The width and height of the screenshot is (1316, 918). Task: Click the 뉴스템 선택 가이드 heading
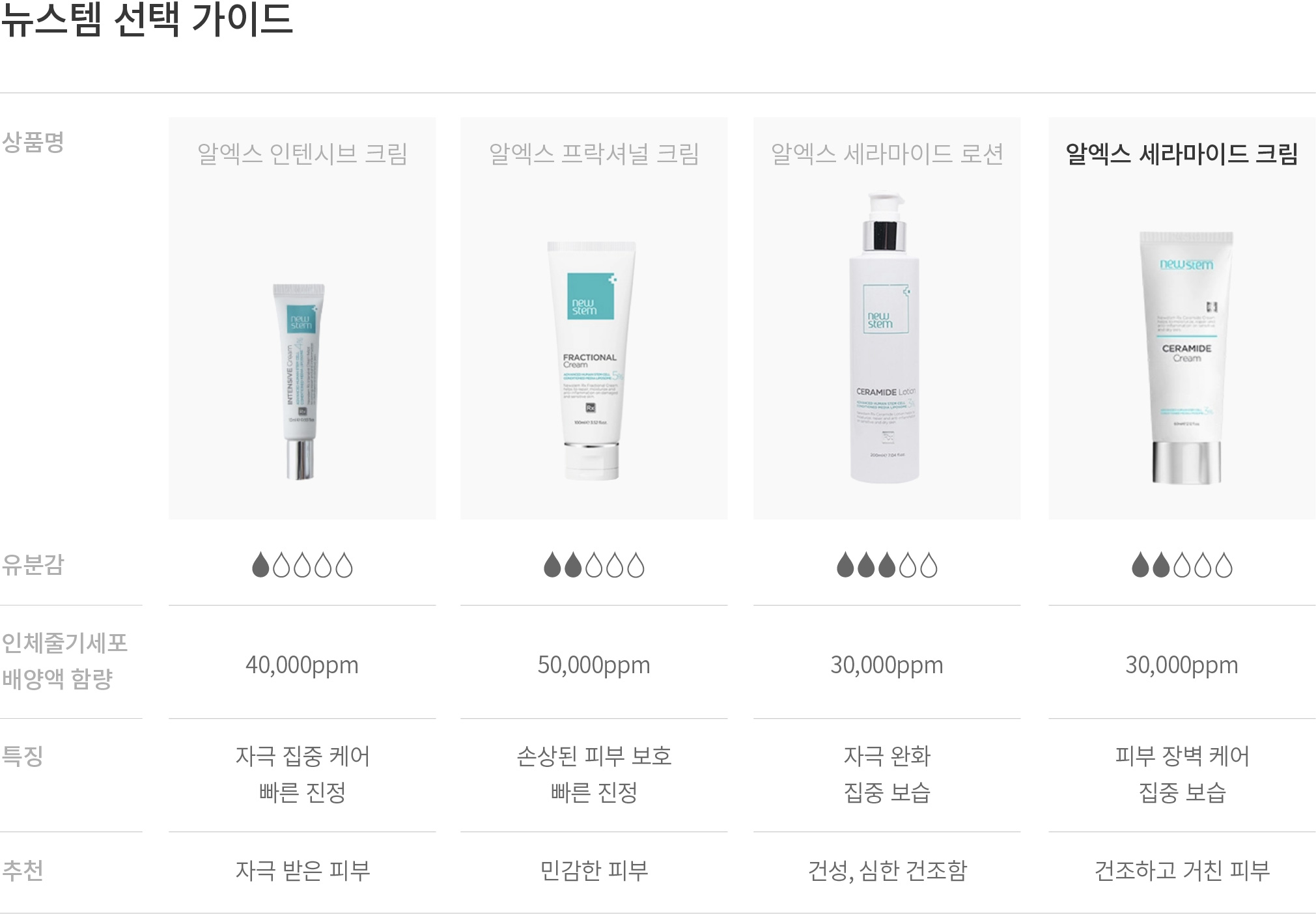point(147,18)
